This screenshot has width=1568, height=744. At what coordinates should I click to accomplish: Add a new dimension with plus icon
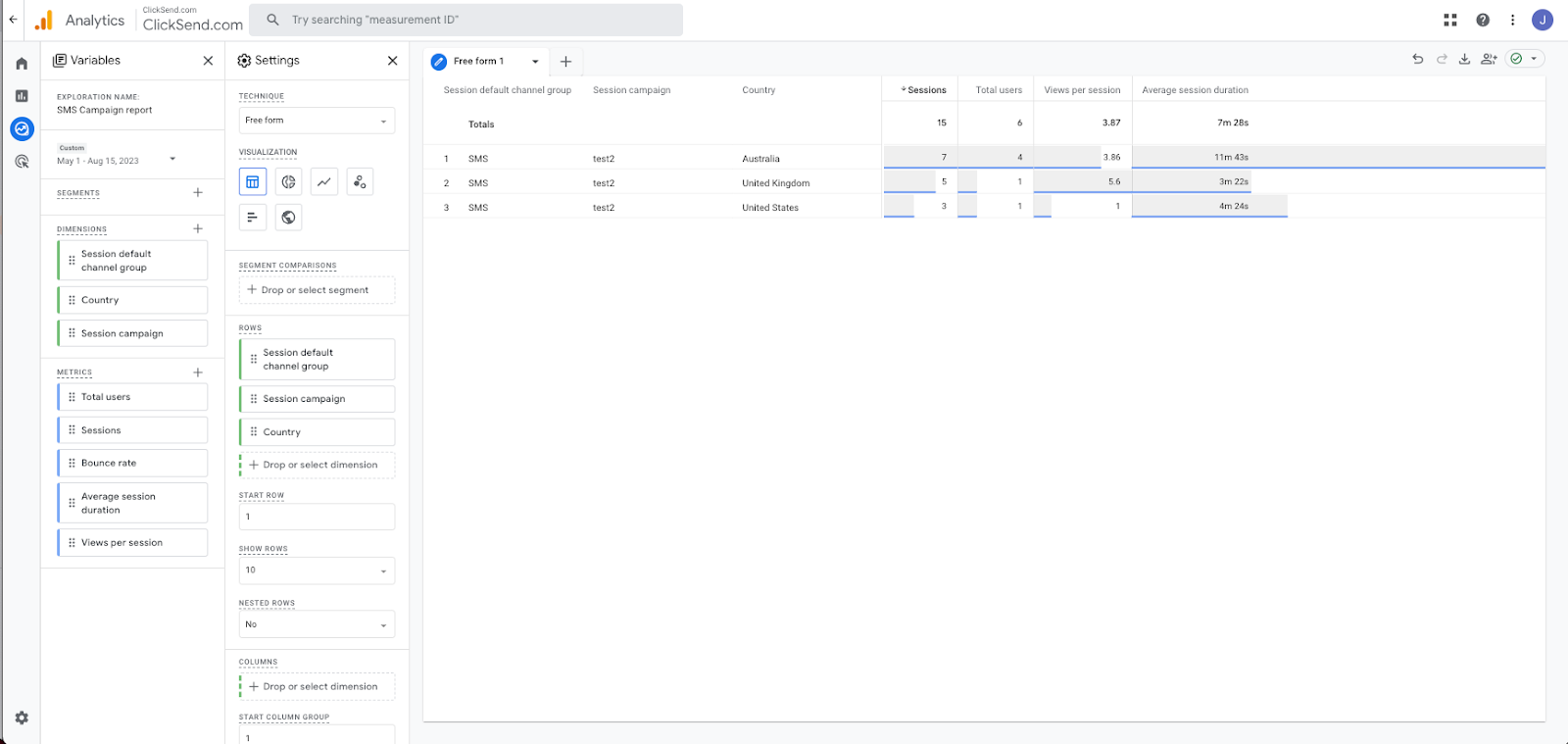point(198,228)
